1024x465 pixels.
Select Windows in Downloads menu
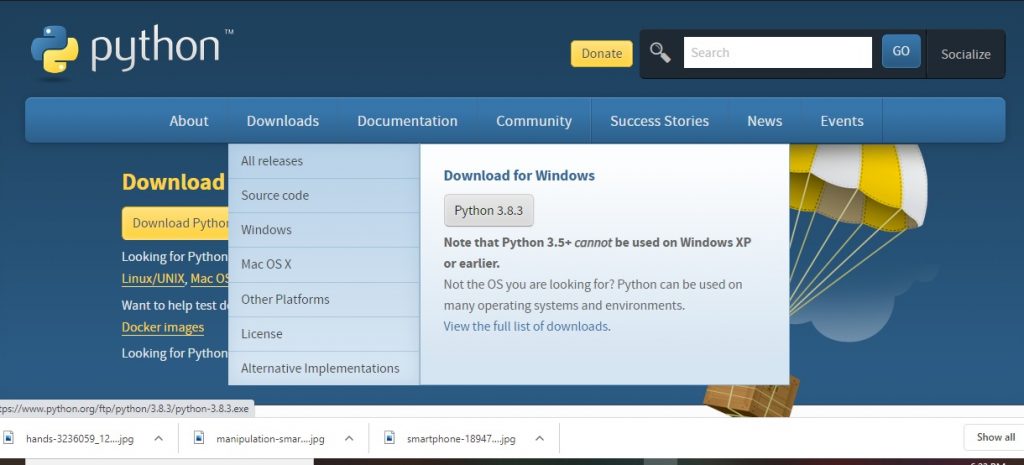[324, 230]
